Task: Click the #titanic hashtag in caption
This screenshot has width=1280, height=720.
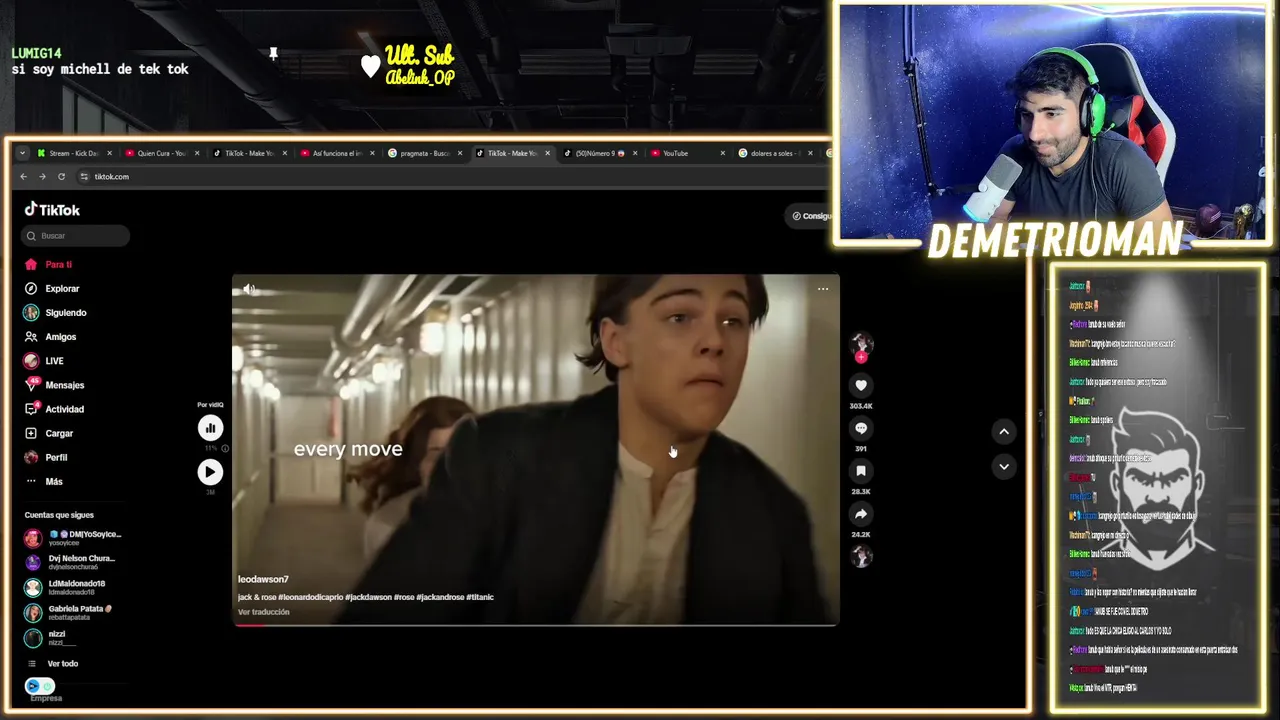Action: point(482,597)
